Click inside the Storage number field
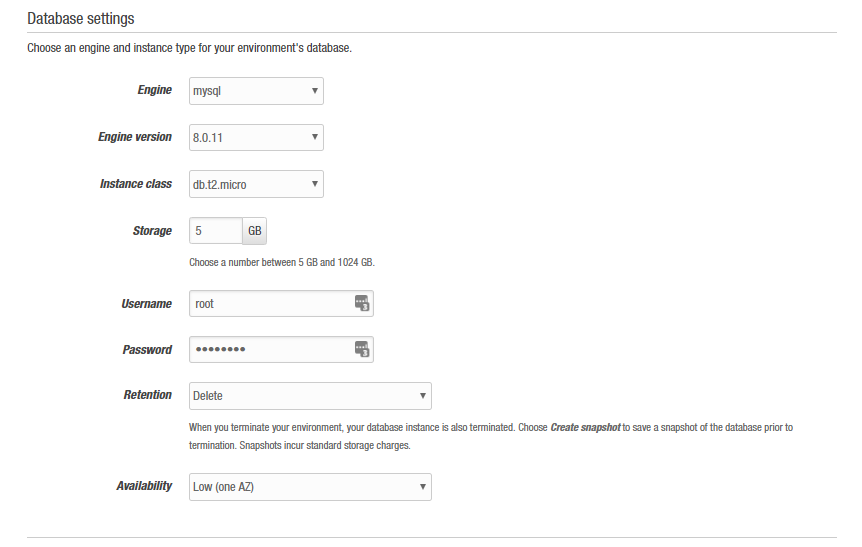 [x=216, y=231]
